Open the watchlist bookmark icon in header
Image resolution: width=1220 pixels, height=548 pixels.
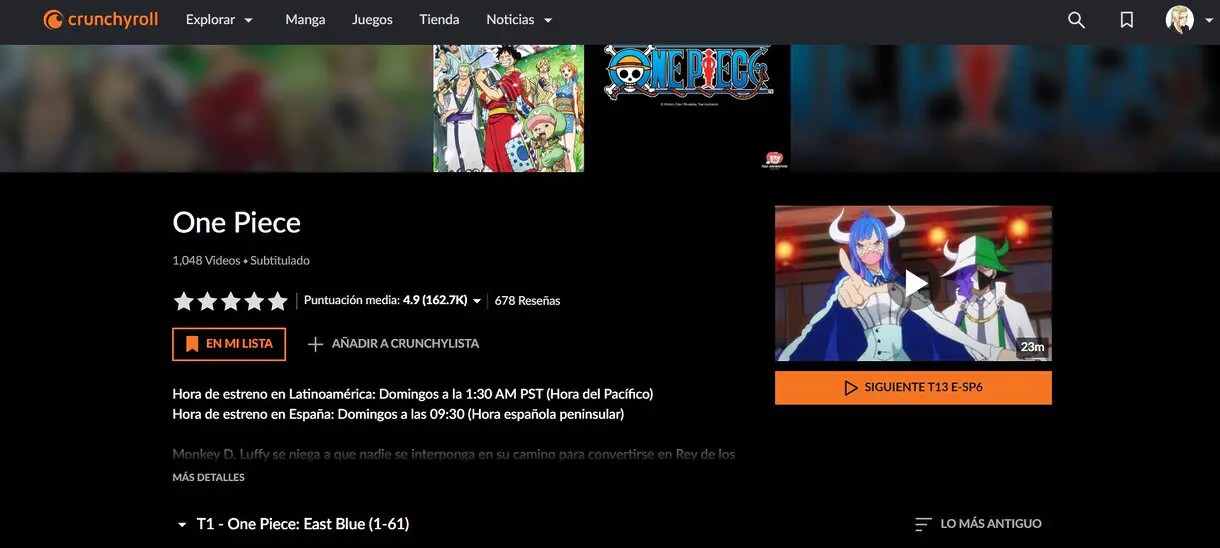[1127, 20]
